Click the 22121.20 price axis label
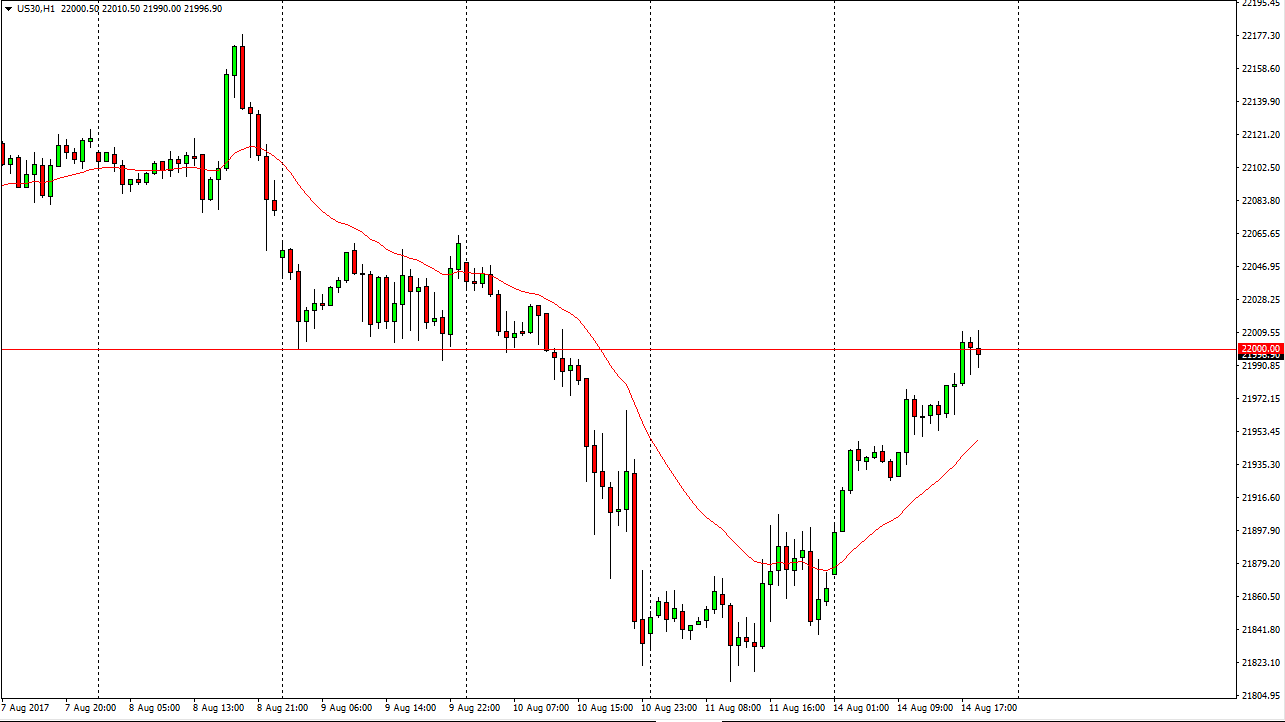The image size is (1285, 722). (1260, 134)
